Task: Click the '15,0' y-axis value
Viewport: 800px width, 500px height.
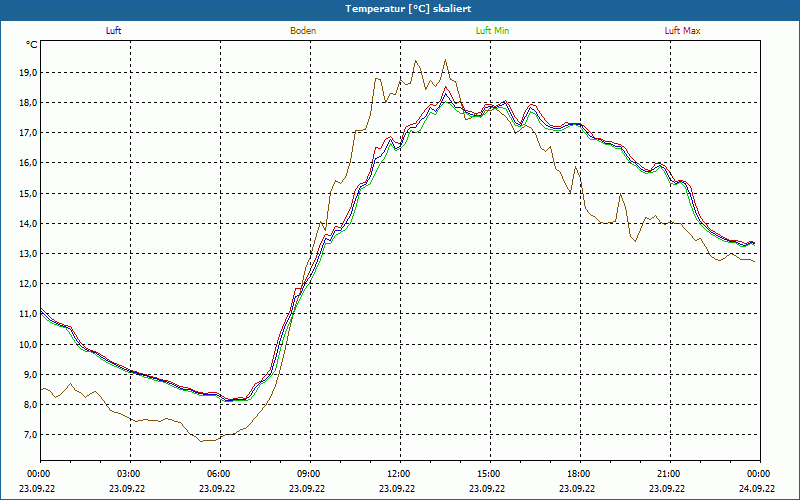Action: 29,193
